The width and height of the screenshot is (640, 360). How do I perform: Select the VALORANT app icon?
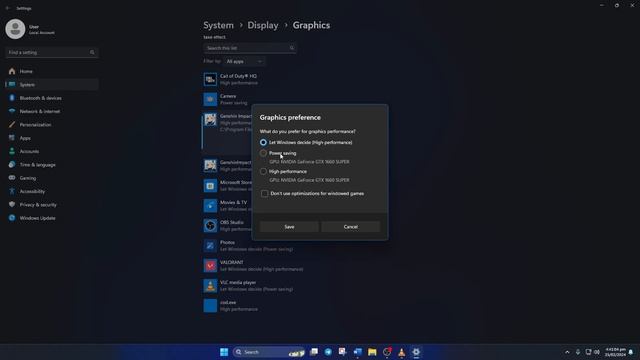210,266
